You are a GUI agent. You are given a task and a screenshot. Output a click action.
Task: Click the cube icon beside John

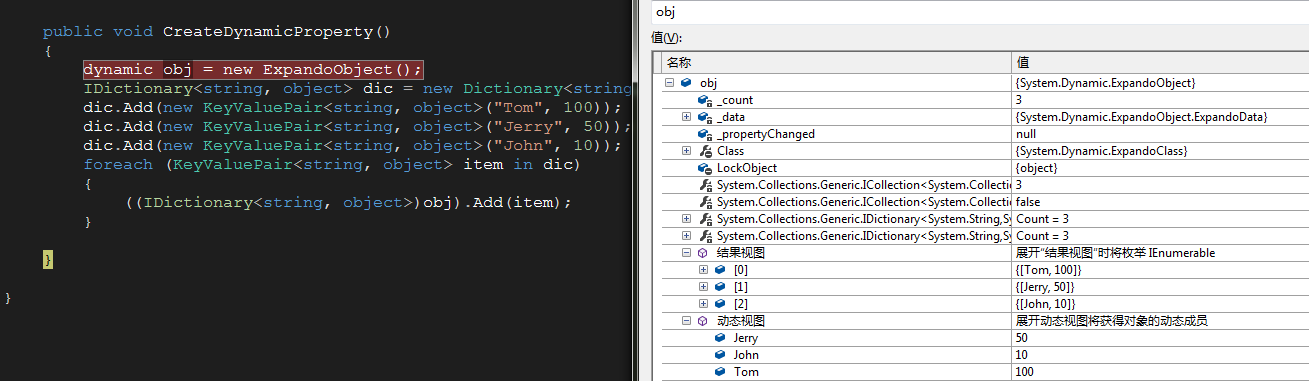click(720, 355)
